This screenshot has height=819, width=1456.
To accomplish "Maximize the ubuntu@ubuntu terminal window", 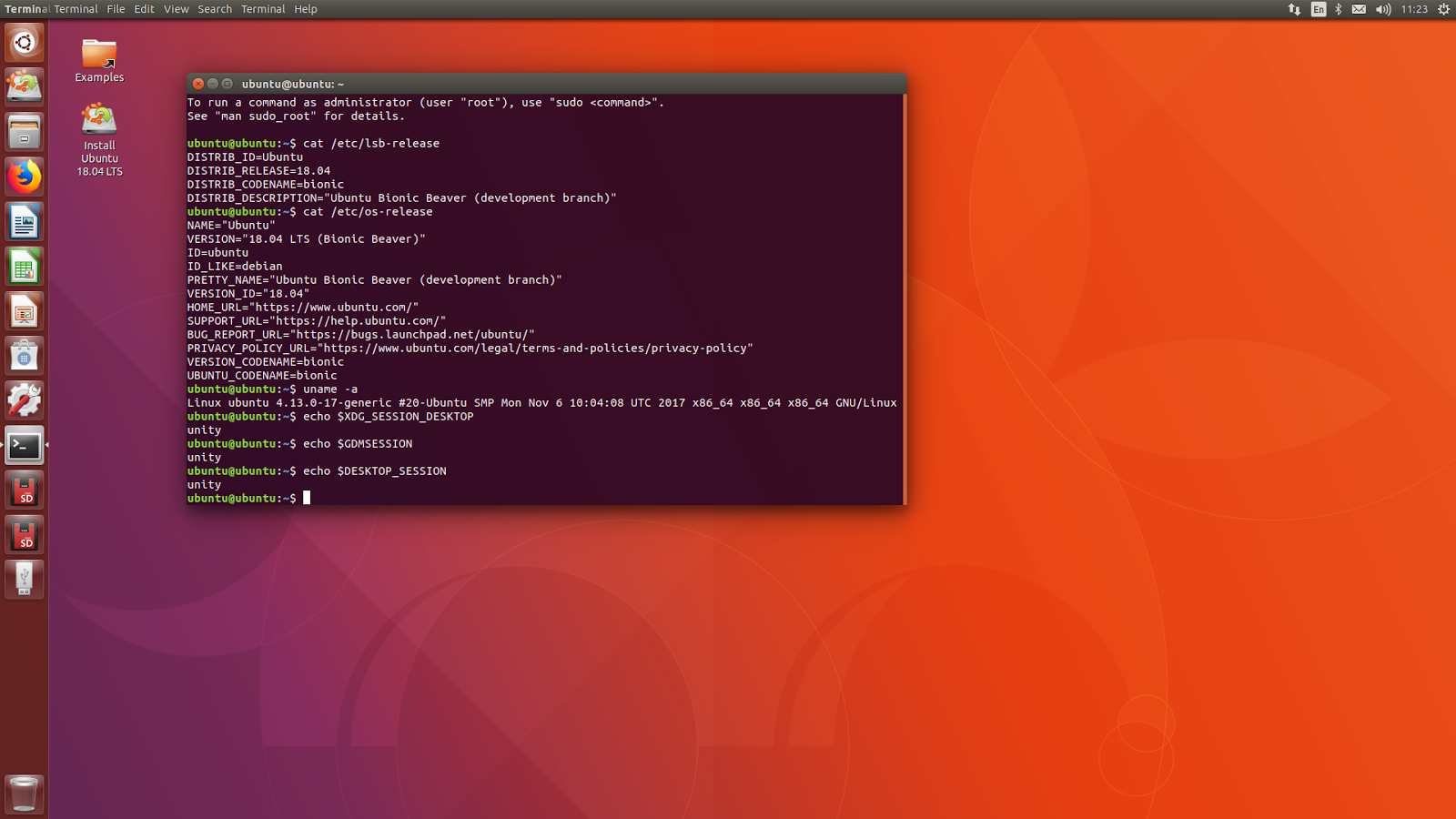I will (x=227, y=84).
